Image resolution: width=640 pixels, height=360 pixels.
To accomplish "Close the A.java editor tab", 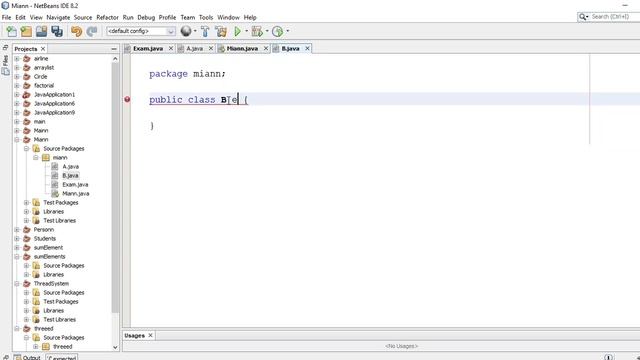I will click(211, 48).
